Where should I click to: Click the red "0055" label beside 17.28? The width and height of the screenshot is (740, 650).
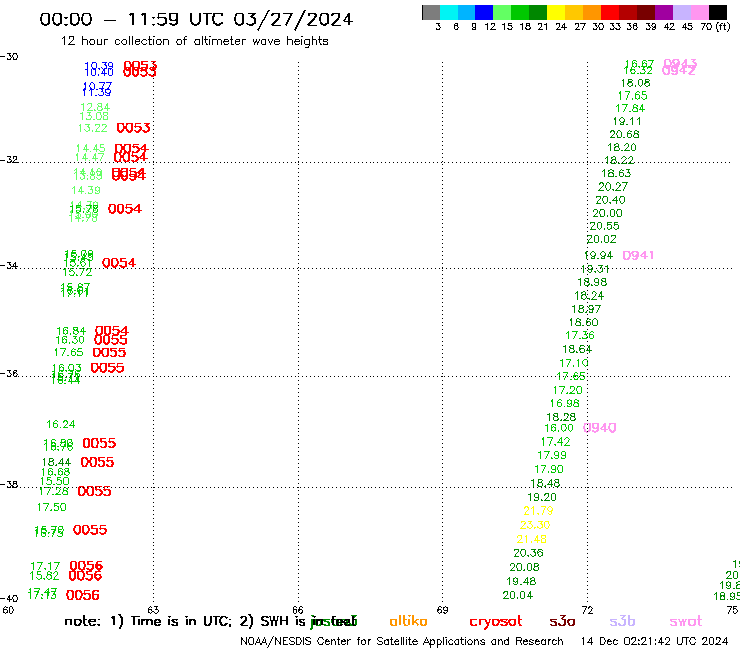[94, 491]
